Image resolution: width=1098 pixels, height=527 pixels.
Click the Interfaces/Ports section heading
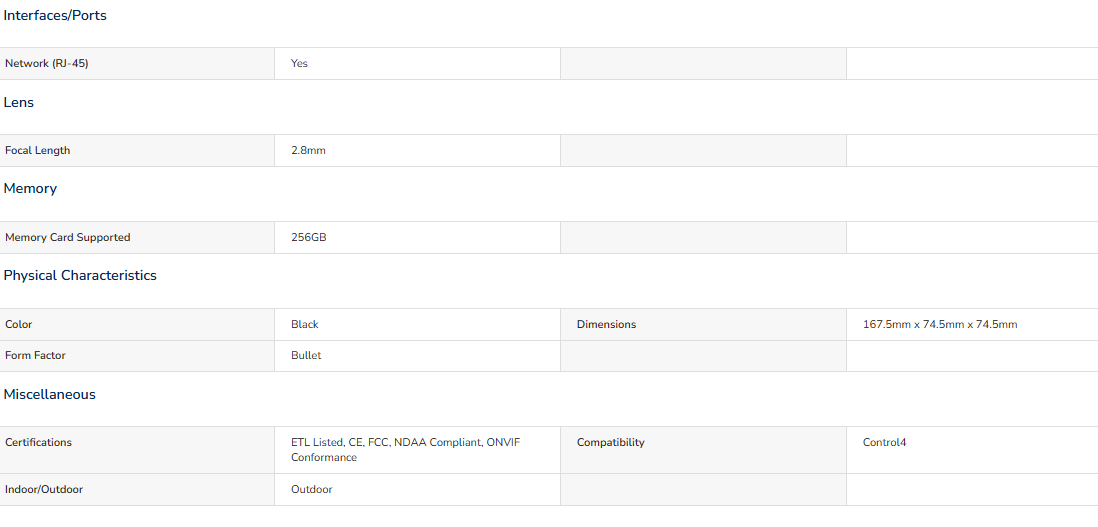[55, 15]
